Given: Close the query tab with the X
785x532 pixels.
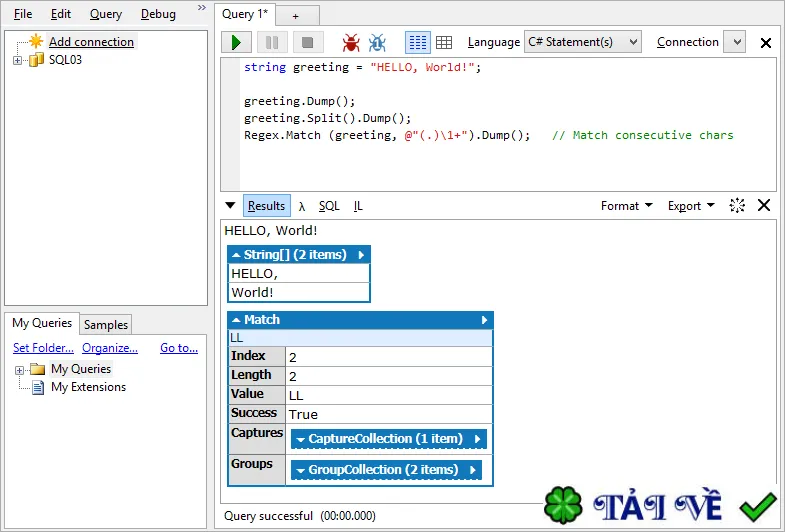Looking at the screenshot, I should pyautogui.click(x=765, y=43).
